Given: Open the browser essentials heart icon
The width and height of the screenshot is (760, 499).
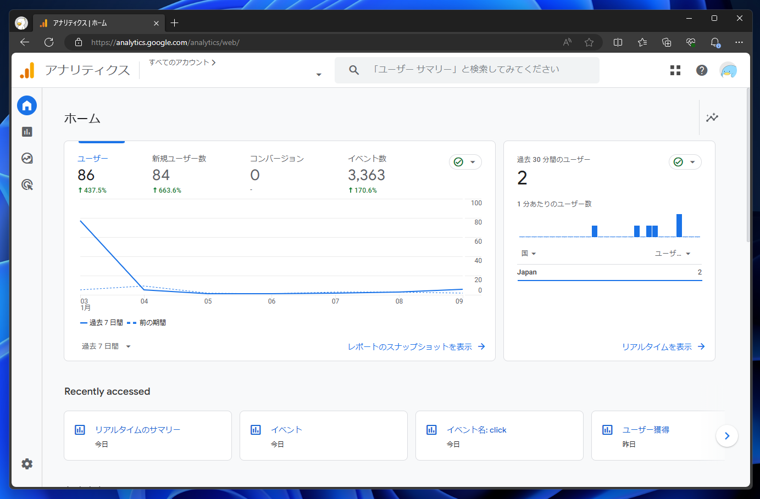Looking at the screenshot, I should [x=691, y=42].
